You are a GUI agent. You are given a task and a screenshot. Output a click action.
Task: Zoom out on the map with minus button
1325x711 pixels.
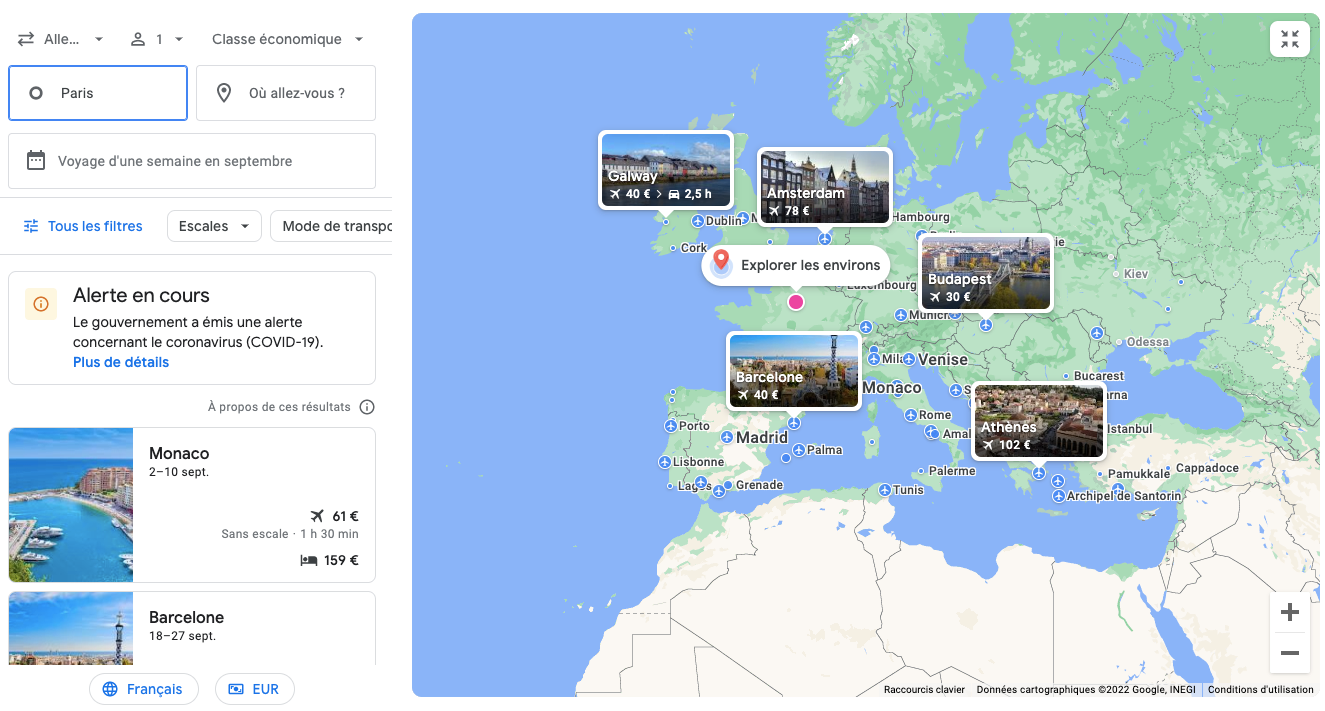coord(1290,653)
